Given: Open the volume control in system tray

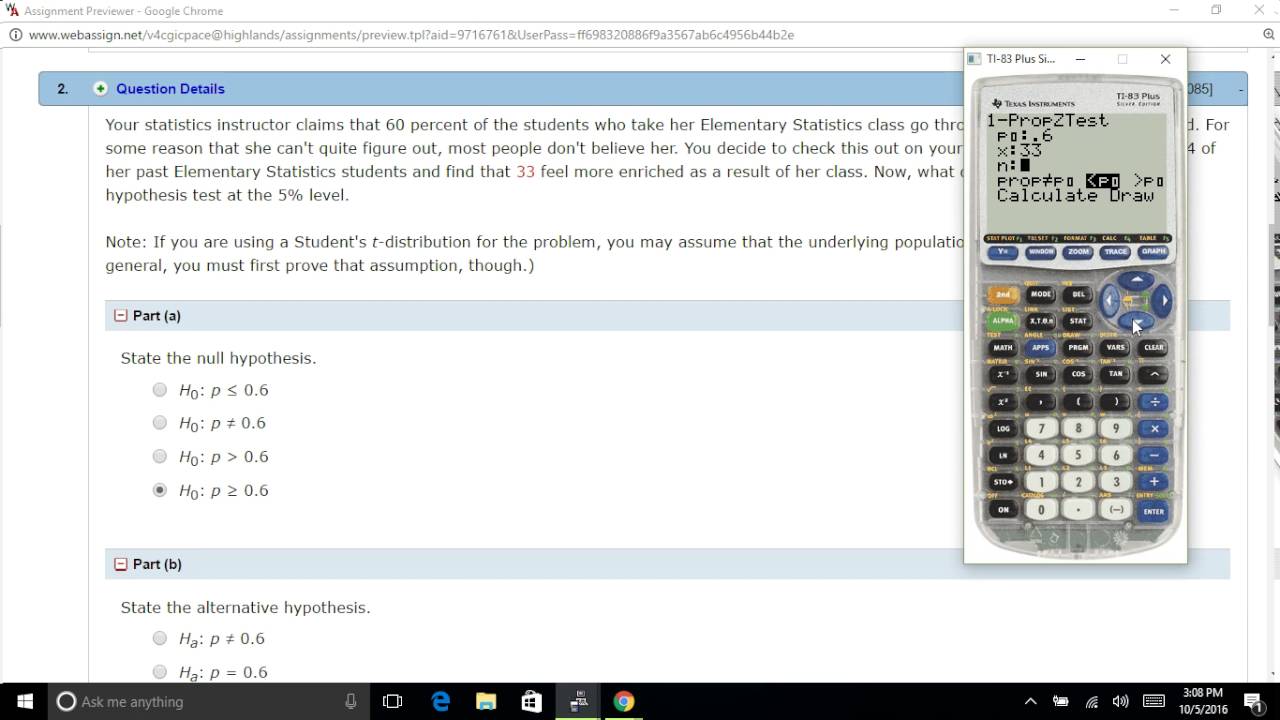Looking at the screenshot, I should pyautogui.click(x=1120, y=701).
